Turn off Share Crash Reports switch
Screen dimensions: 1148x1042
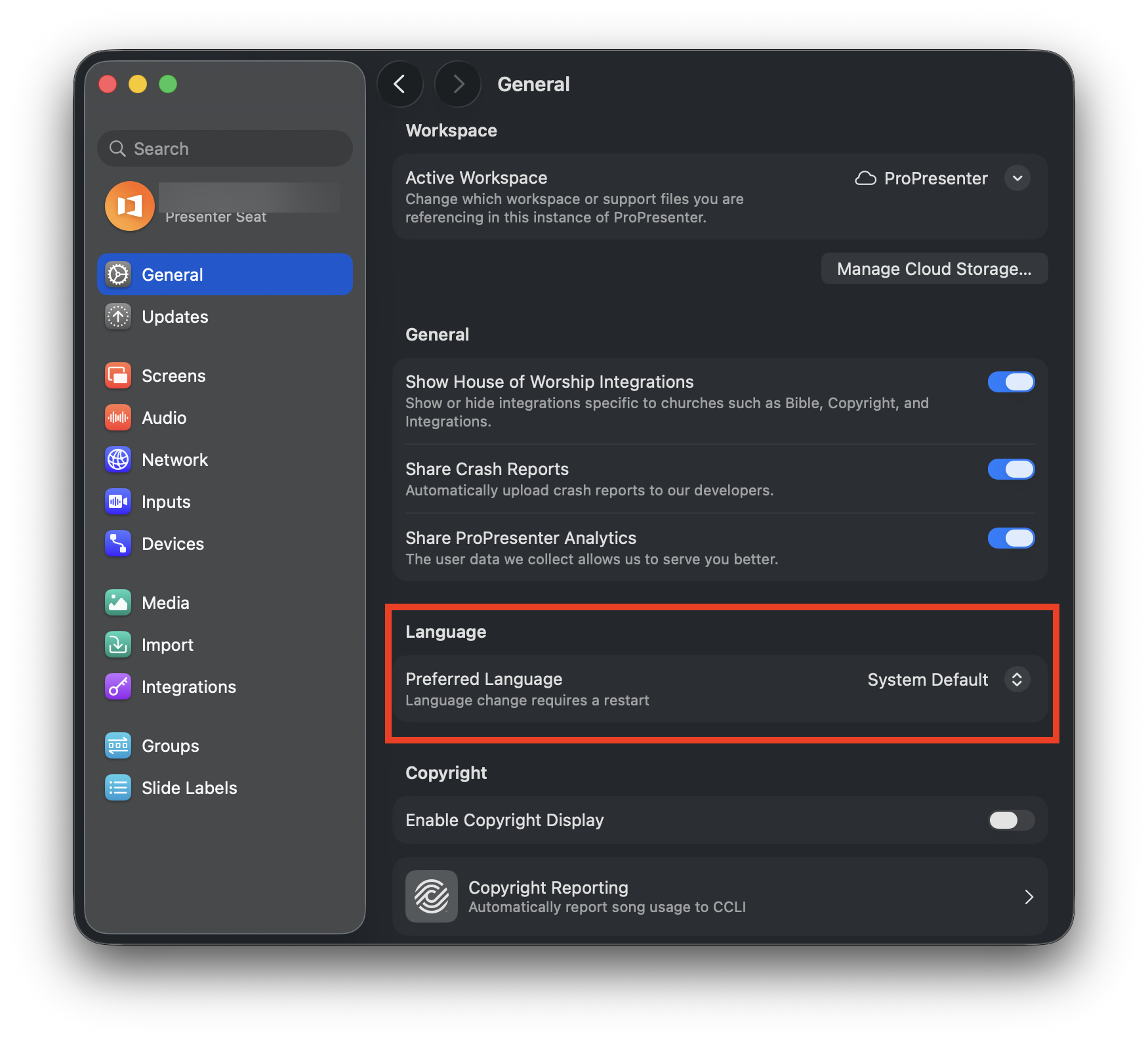coord(1011,469)
